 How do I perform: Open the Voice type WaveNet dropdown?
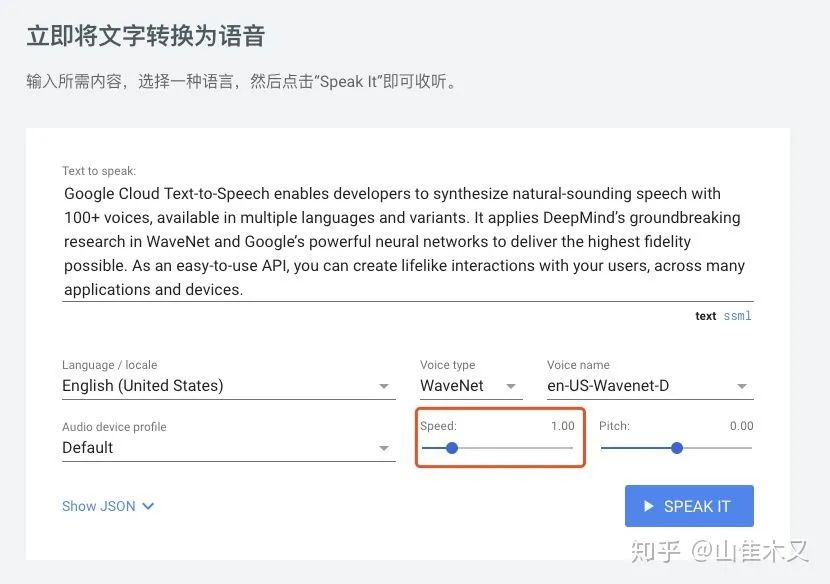pyautogui.click(x=470, y=386)
